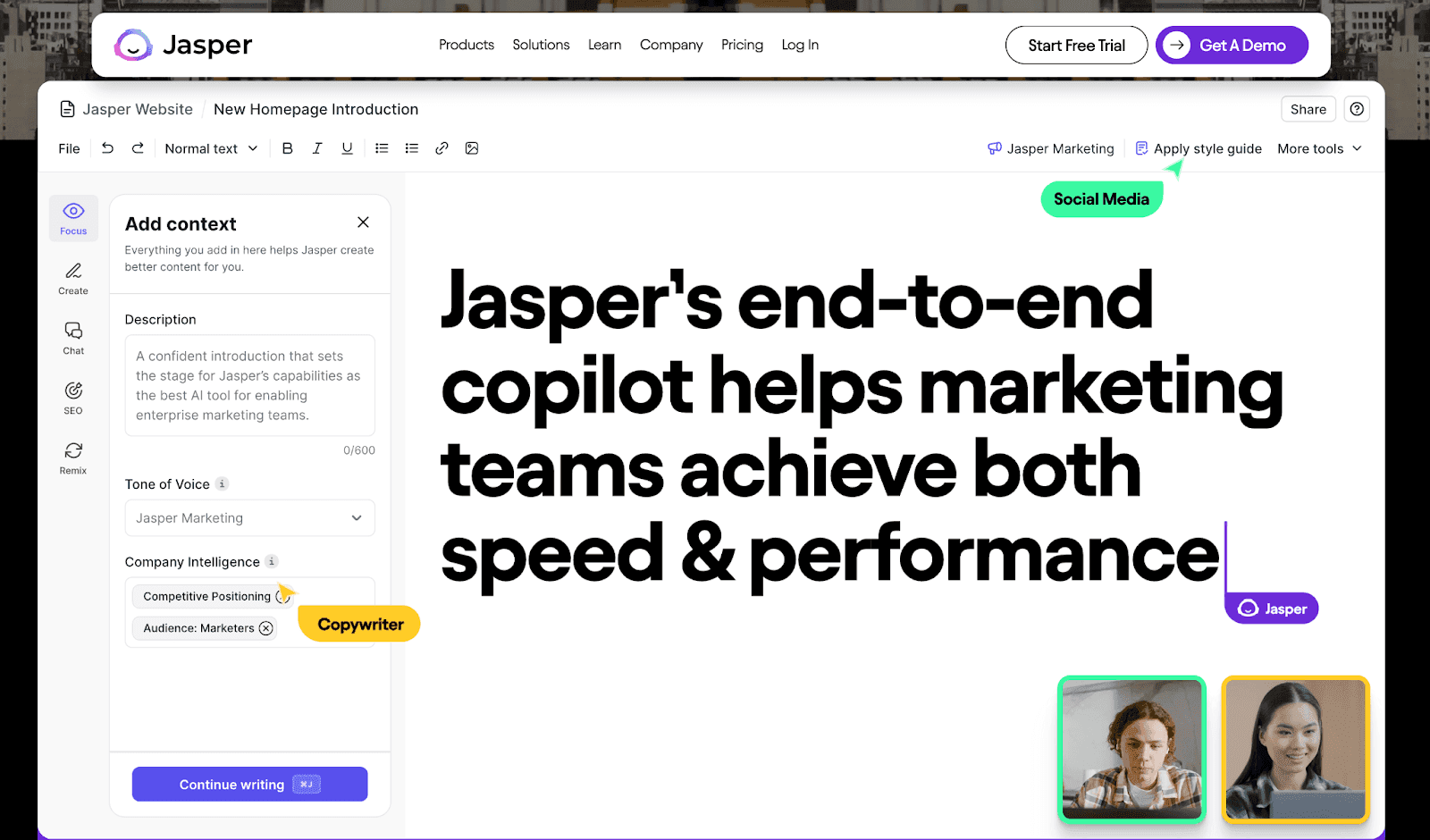The width and height of the screenshot is (1430, 840).
Task: Click the New Homepage Introduction title
Action: coord(315,109)
